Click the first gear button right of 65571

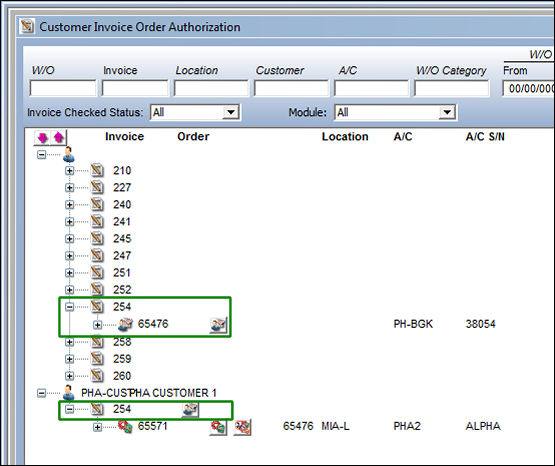(x=218, y=427)
